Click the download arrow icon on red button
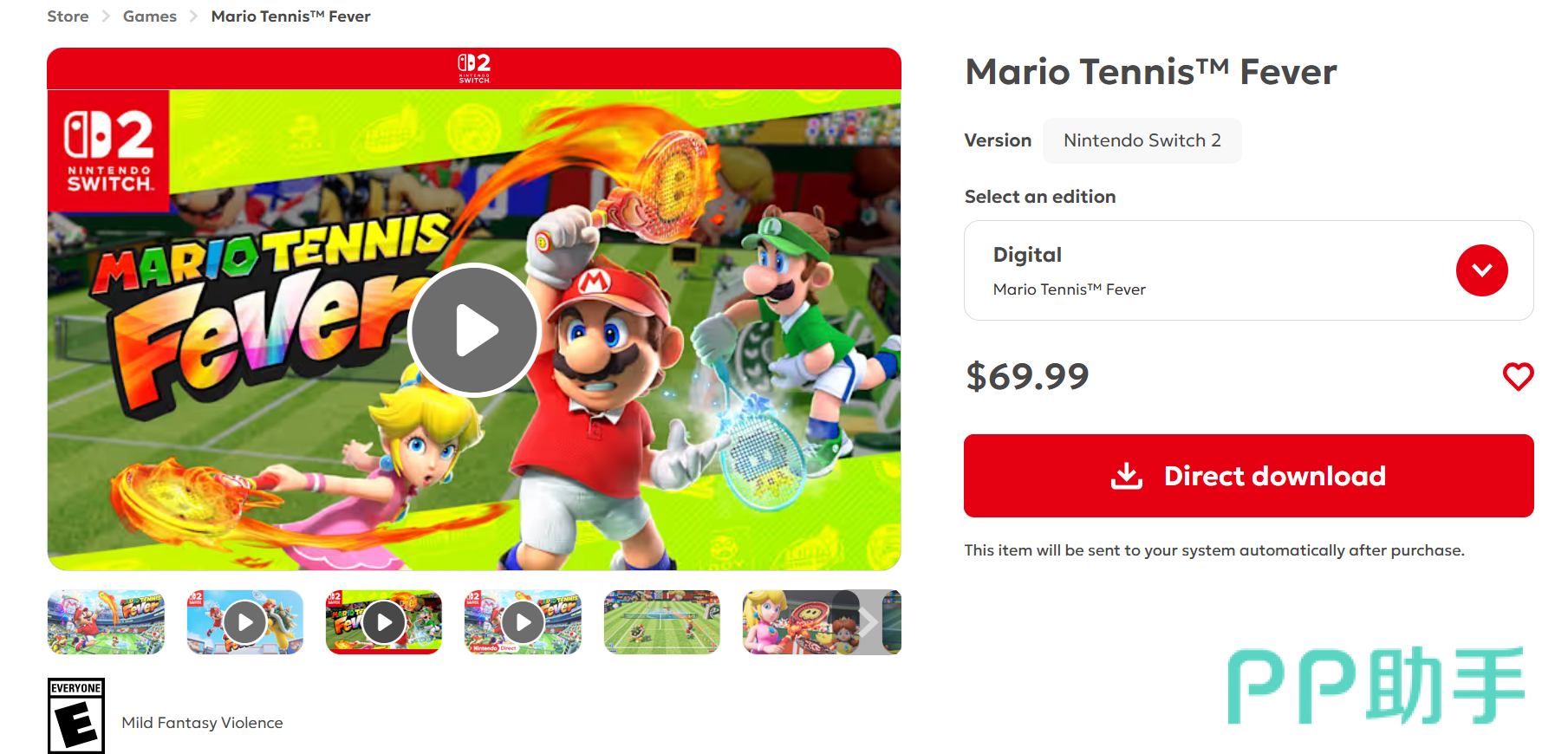This screenshot has width=1568, height=754. (1127, 476)
